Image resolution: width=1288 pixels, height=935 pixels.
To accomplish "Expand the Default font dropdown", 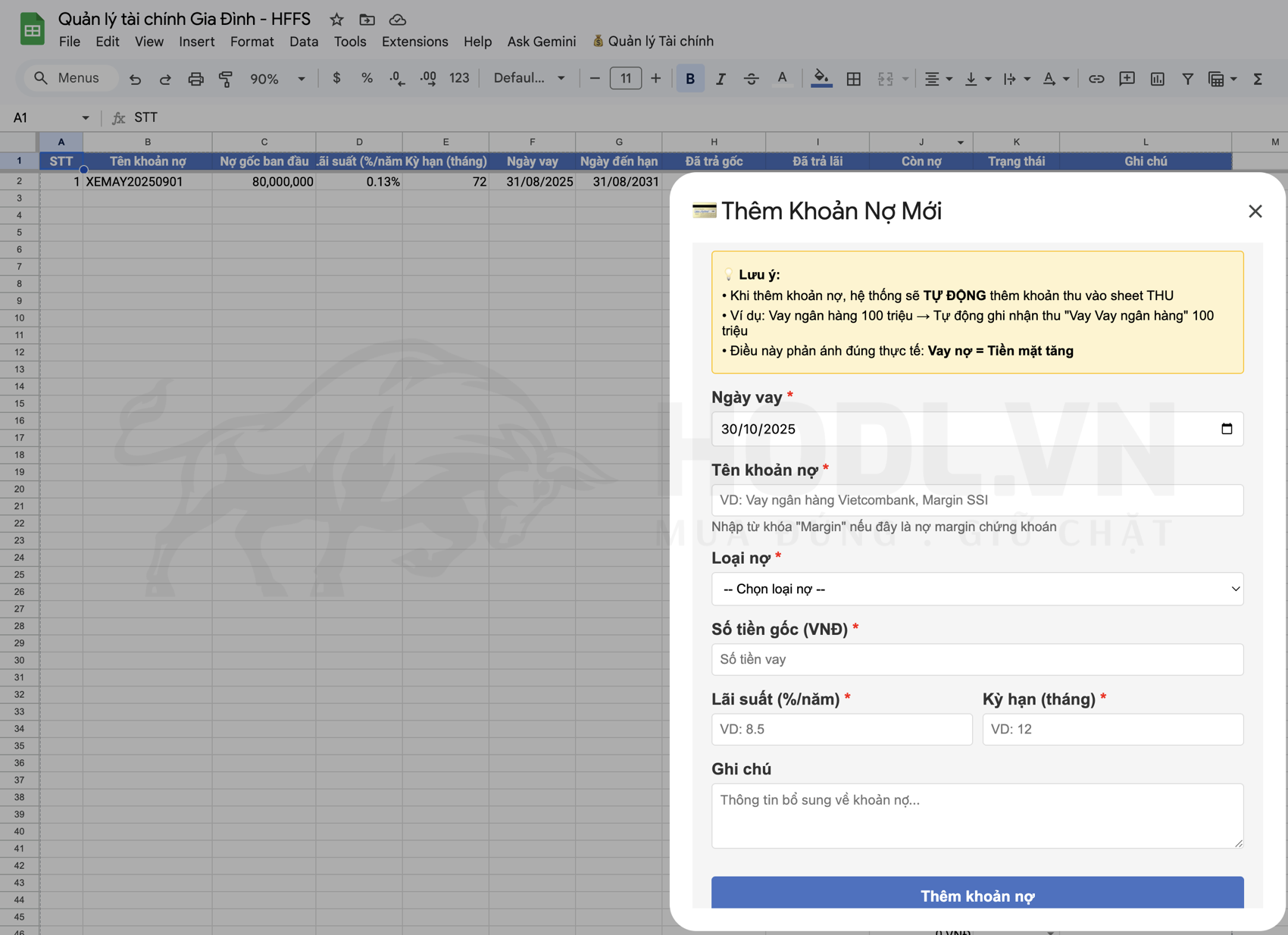I will pyautogui.click(x=529, y=78).
